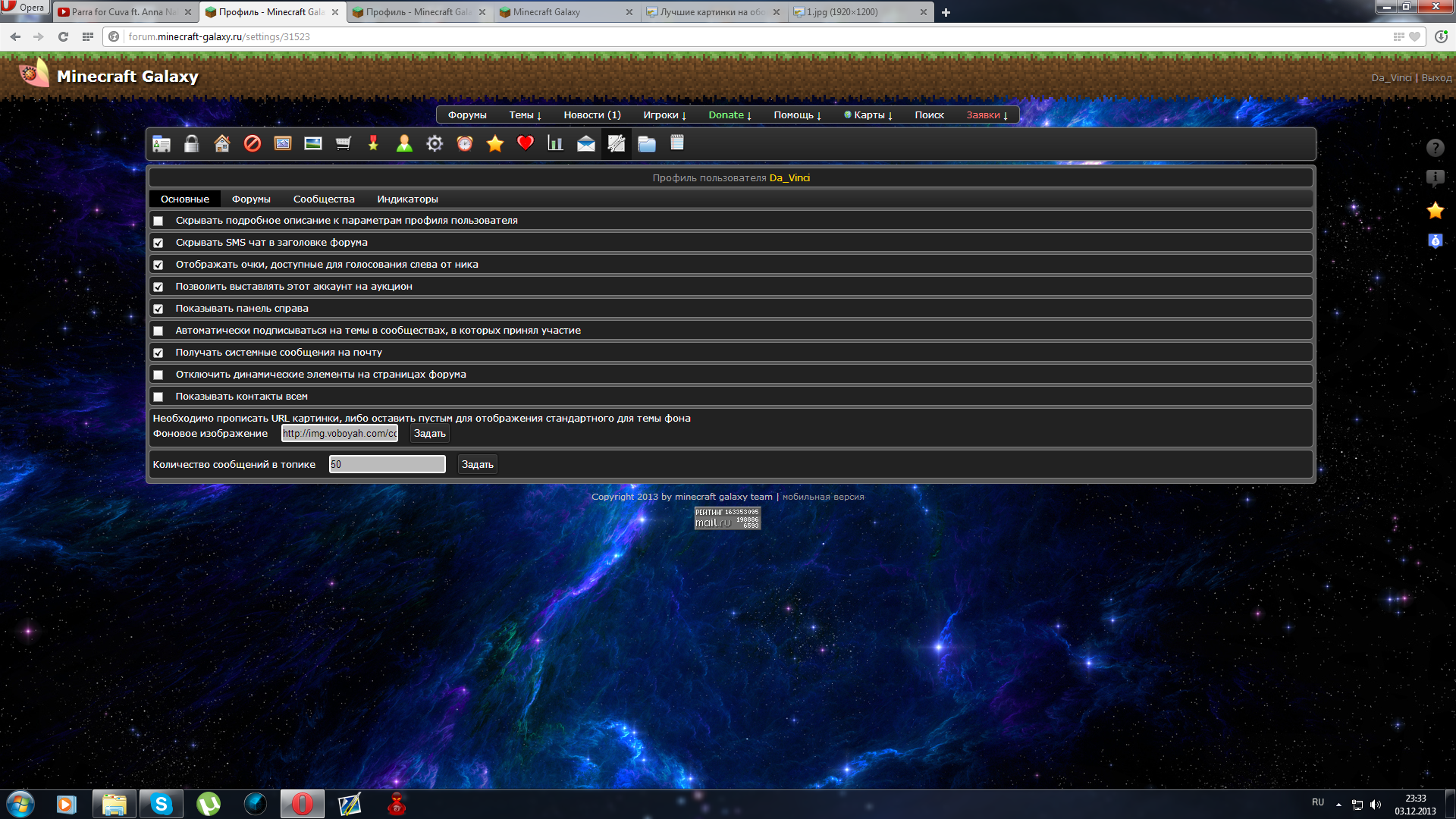Expand the green 'Donate' dropdown menu

(x=730, y=115)
